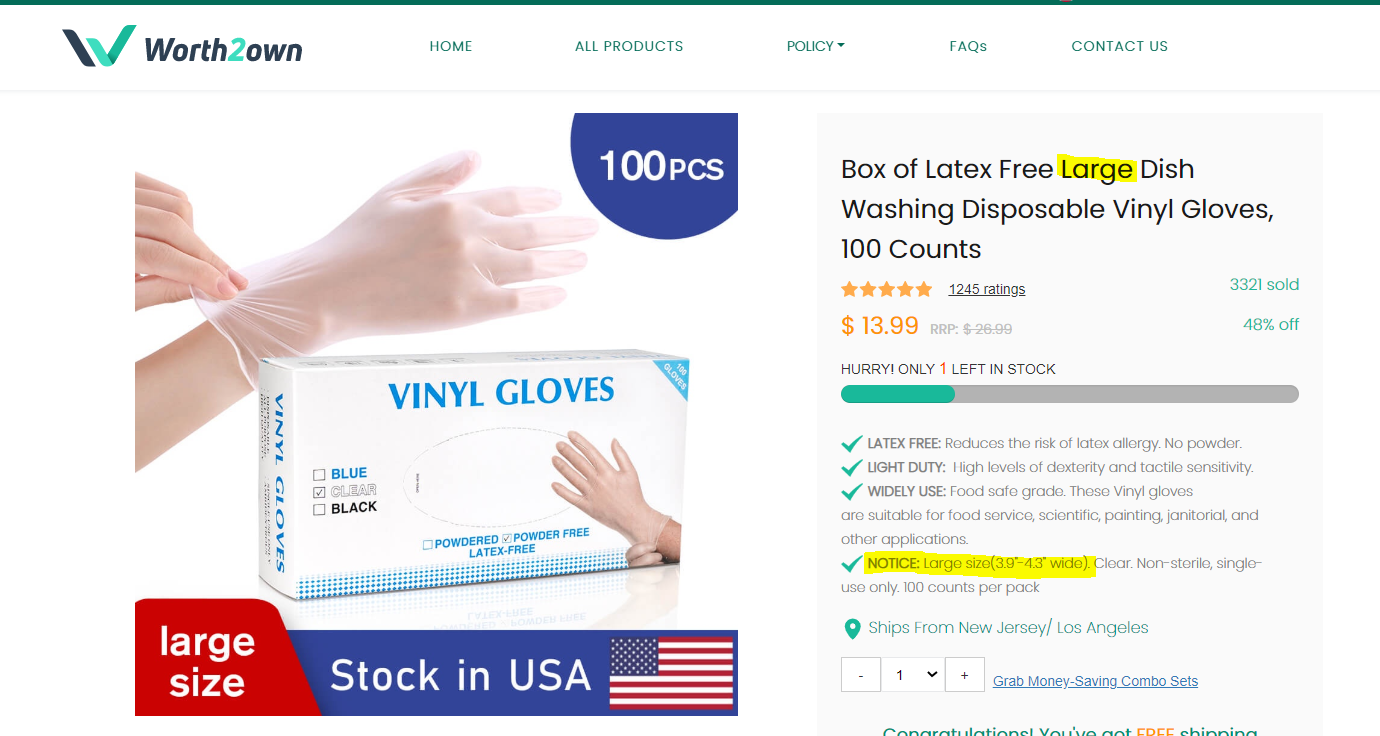Click the checkmark icon beside NOTICE

pos(852,563)
